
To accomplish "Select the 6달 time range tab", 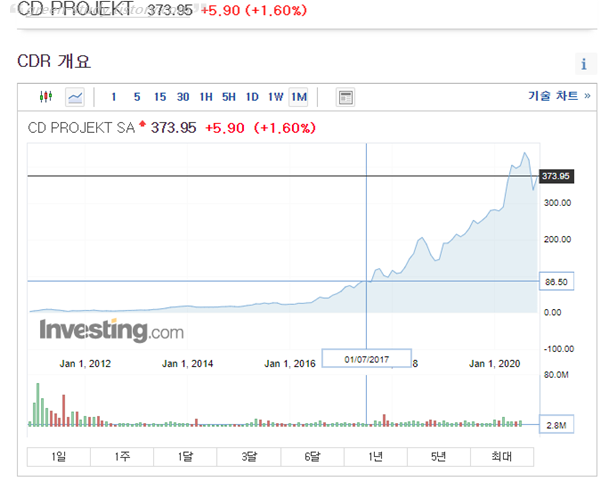I will click(x=312, y=457).
